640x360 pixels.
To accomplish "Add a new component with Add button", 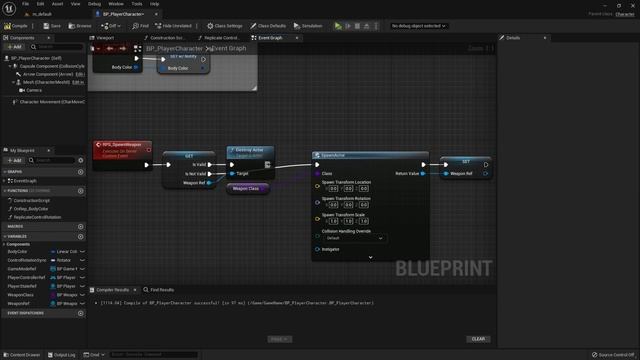I will (x=14, y=47).
